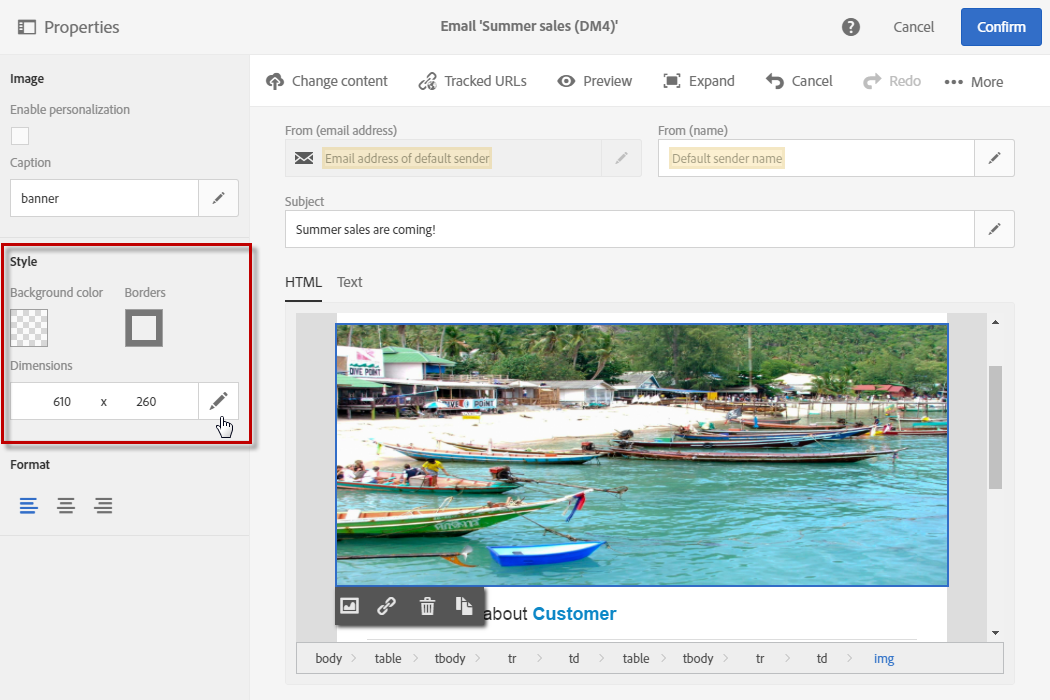Edit the caption with the pencil icon

[218, 198]
